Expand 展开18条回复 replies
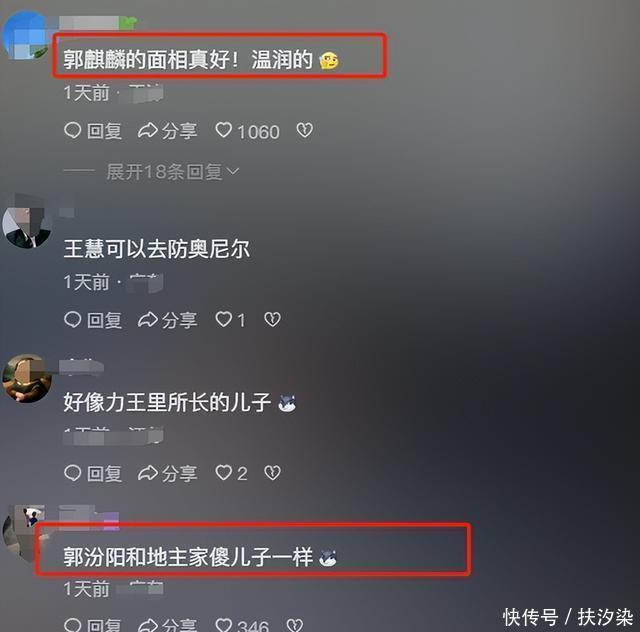 [x=172, y=171]
